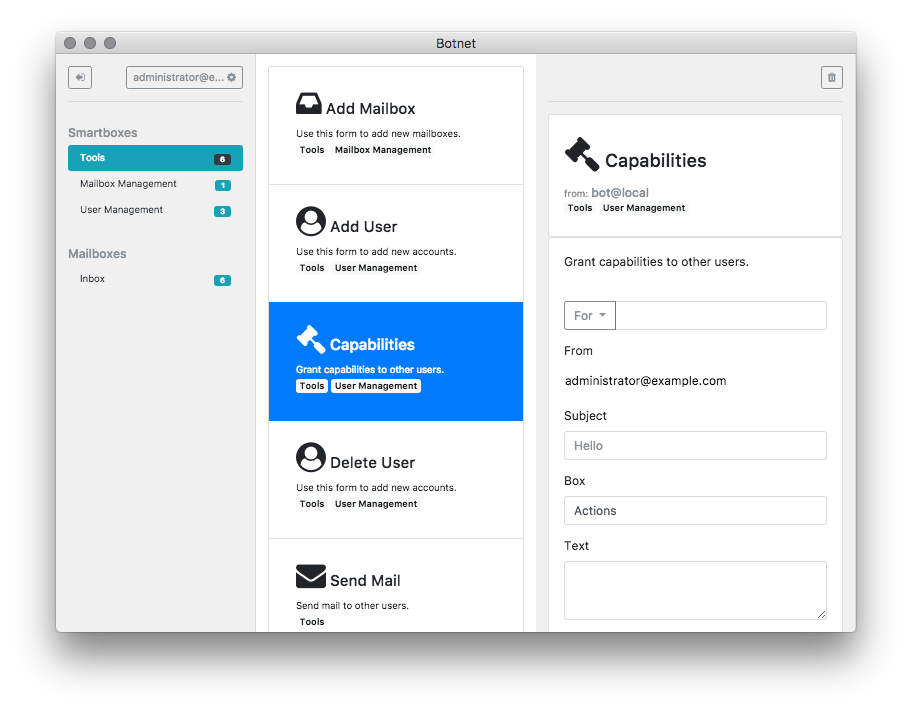Click the Add Mailbox inbox tray icon

pos(308,104)
